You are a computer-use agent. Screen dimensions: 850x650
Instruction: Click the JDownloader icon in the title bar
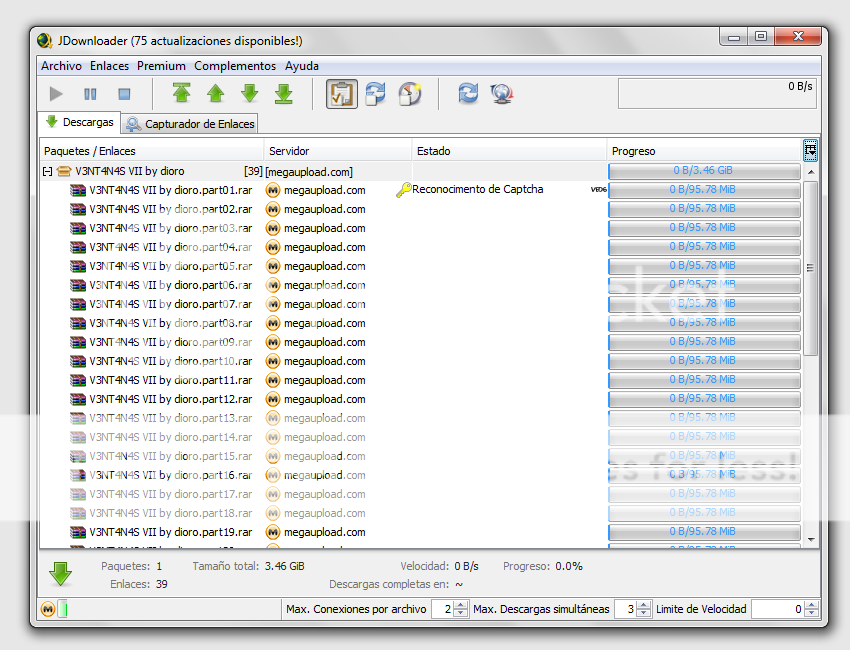click(x=44, y=41)
